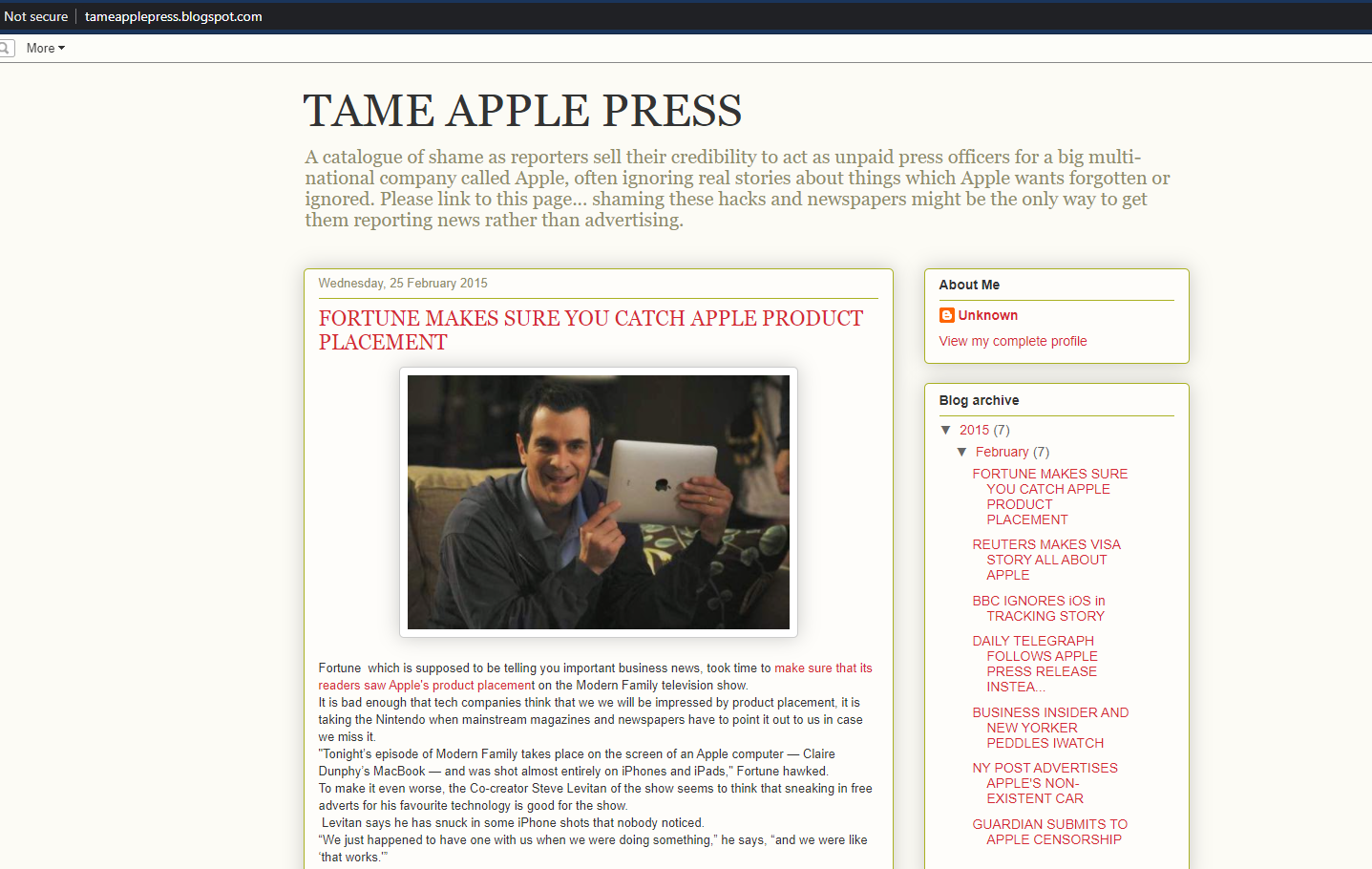Open the February archive month link

1003,452
